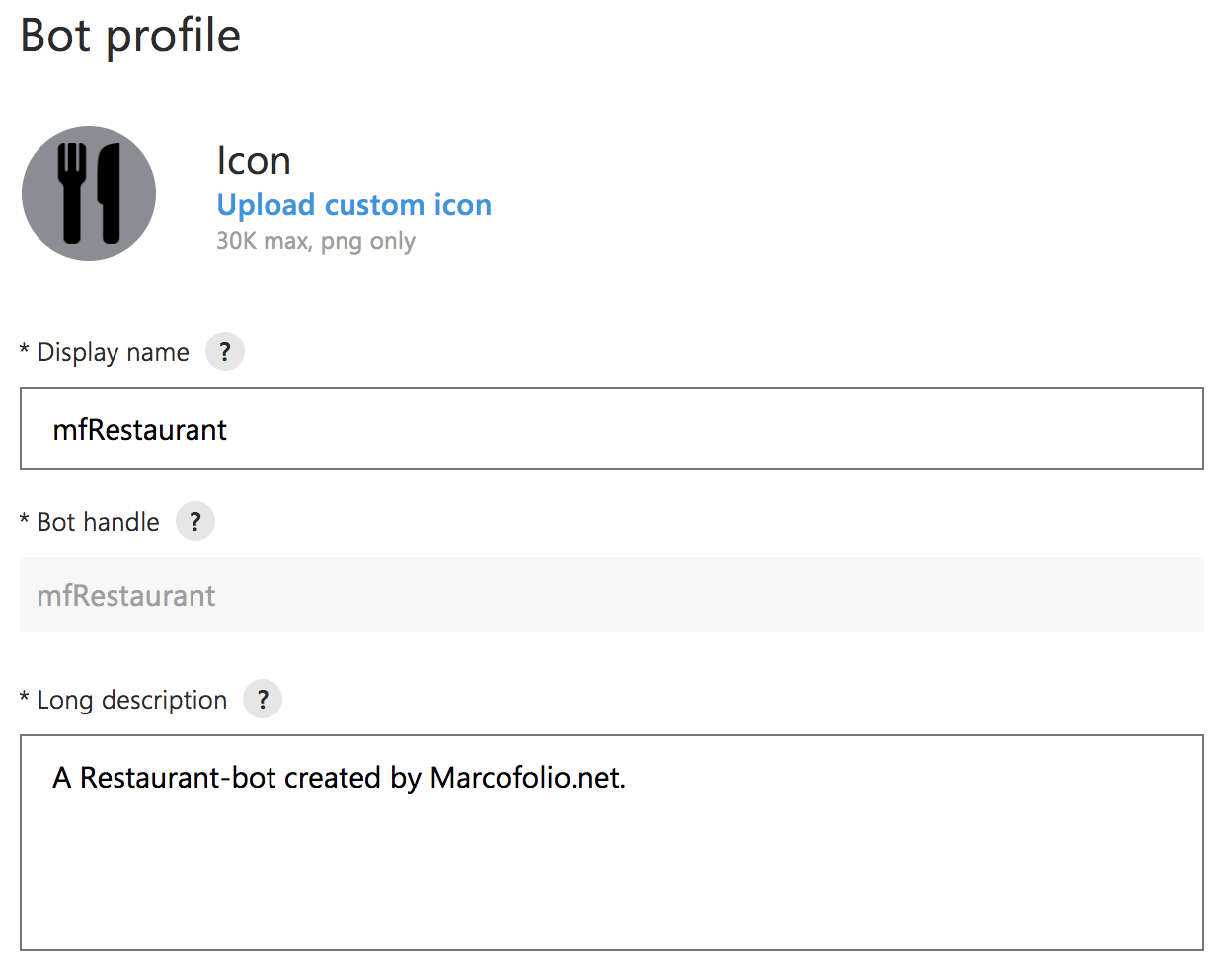Click the Long description label
This screenshot has height=975, width=1232.
pyautogui.click(x=132, y=700)
